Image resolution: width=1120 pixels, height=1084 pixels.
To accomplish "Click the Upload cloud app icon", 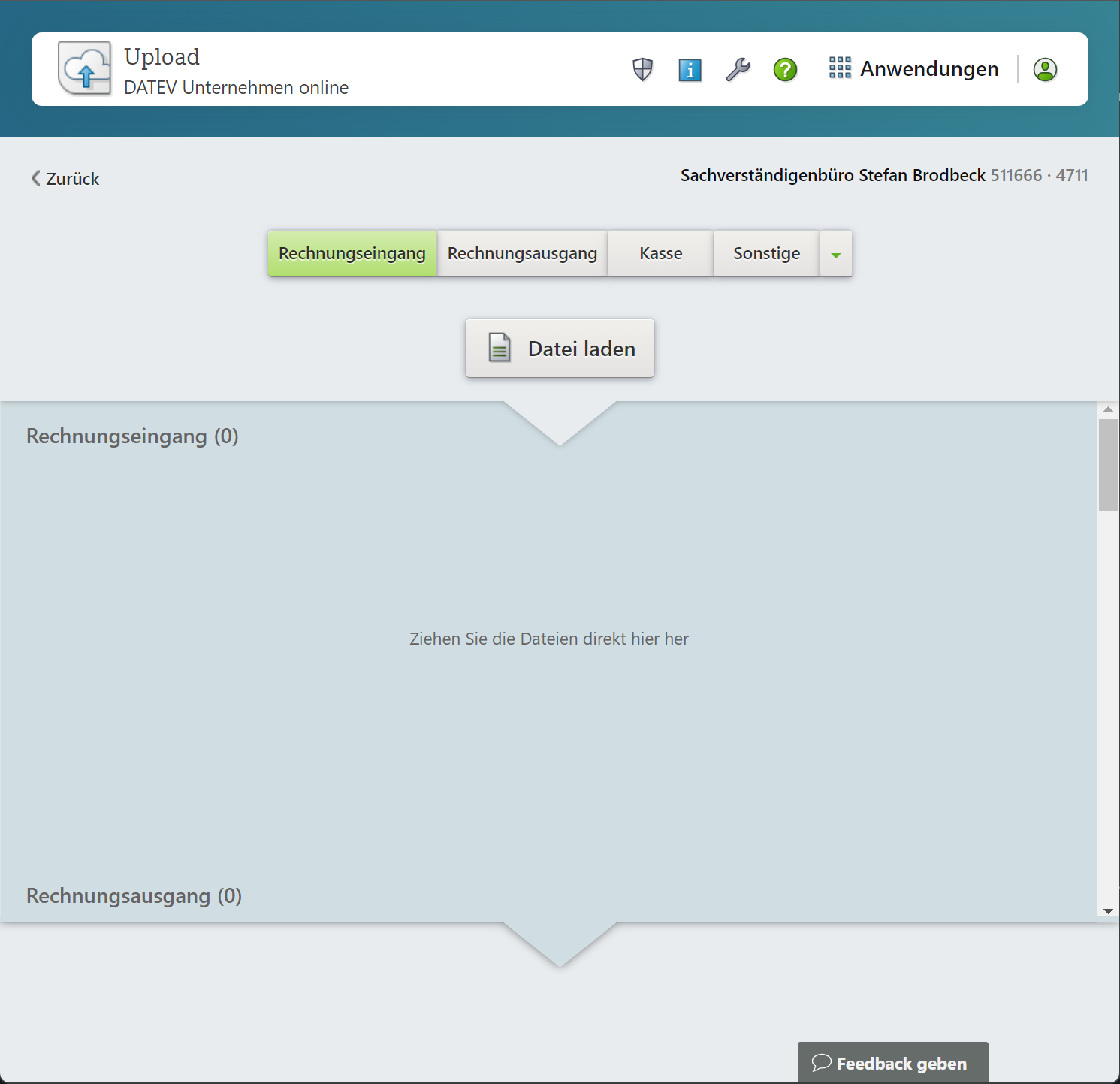I will tap(85, 68).
